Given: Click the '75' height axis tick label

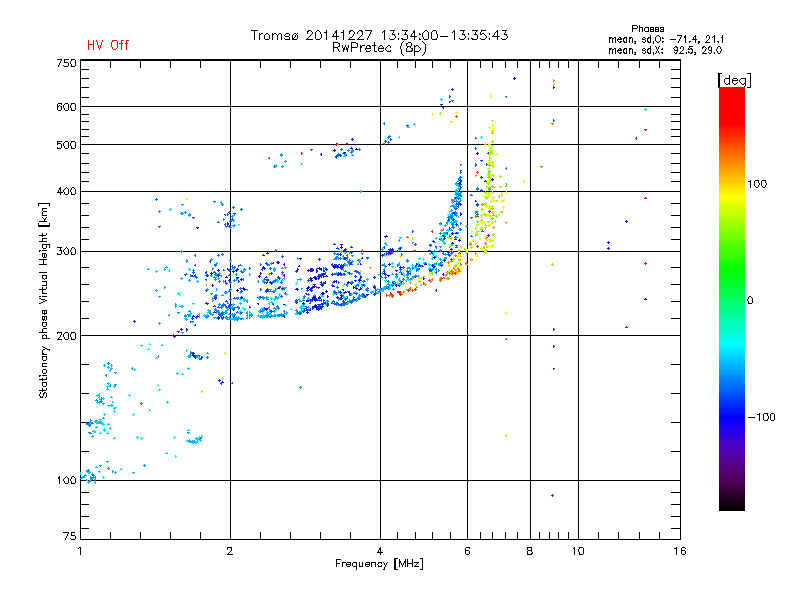Looking at the screenshot, I should pos(70,536).
